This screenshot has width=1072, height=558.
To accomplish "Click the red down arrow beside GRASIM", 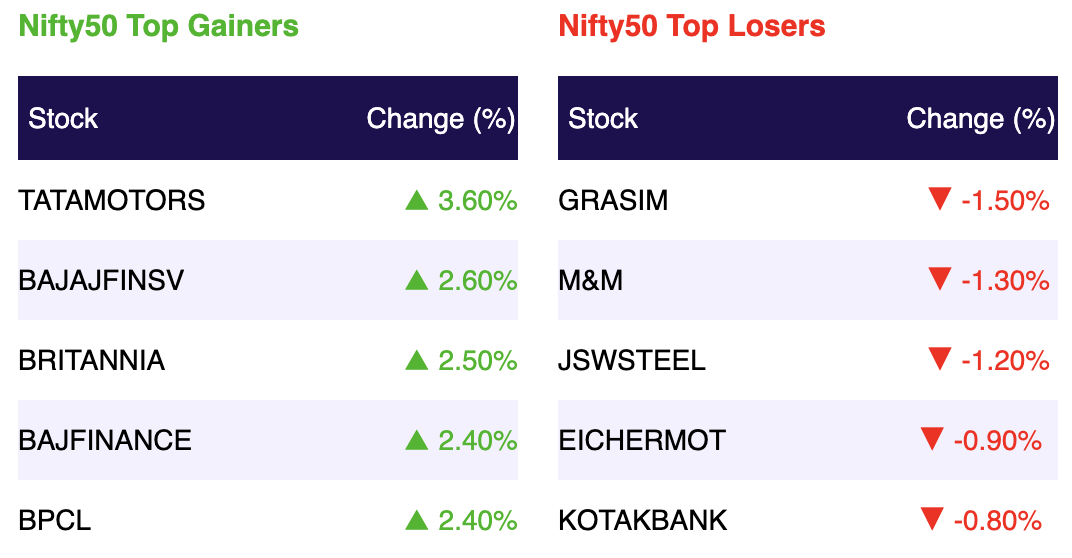I will 939,199.
